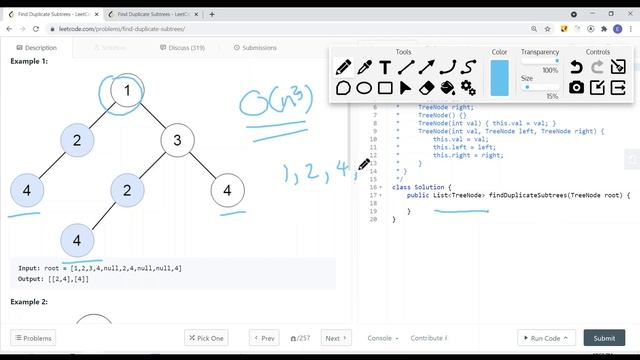Click the Pick One random button
Screen dimensions: 640x360
(206, 338)
